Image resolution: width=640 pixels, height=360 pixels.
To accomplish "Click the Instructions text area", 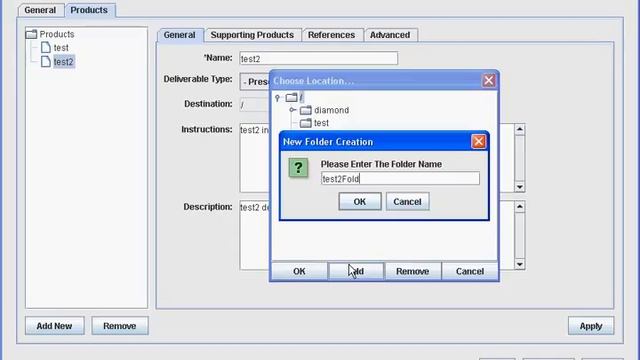I will 255,158.
